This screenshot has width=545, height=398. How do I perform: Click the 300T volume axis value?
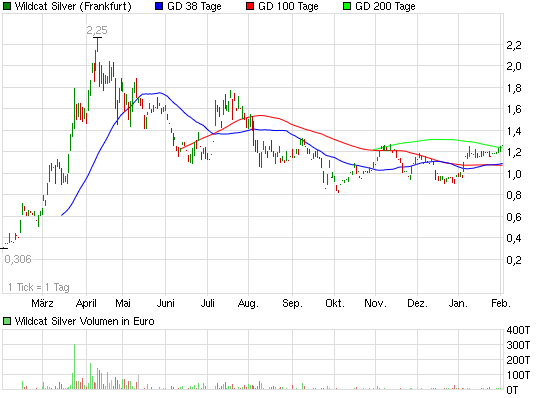(x=518, y=345)
